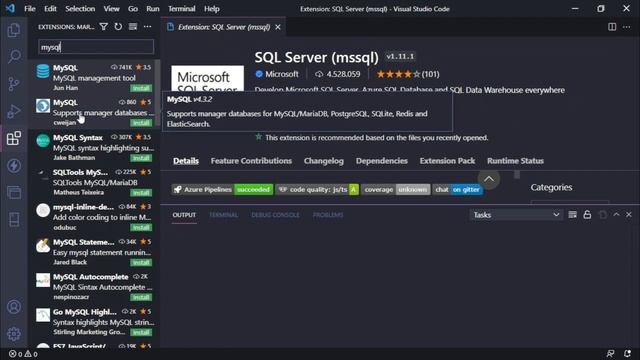
Task: Switch to the Changelog tab
Action: tap(324, 161)
